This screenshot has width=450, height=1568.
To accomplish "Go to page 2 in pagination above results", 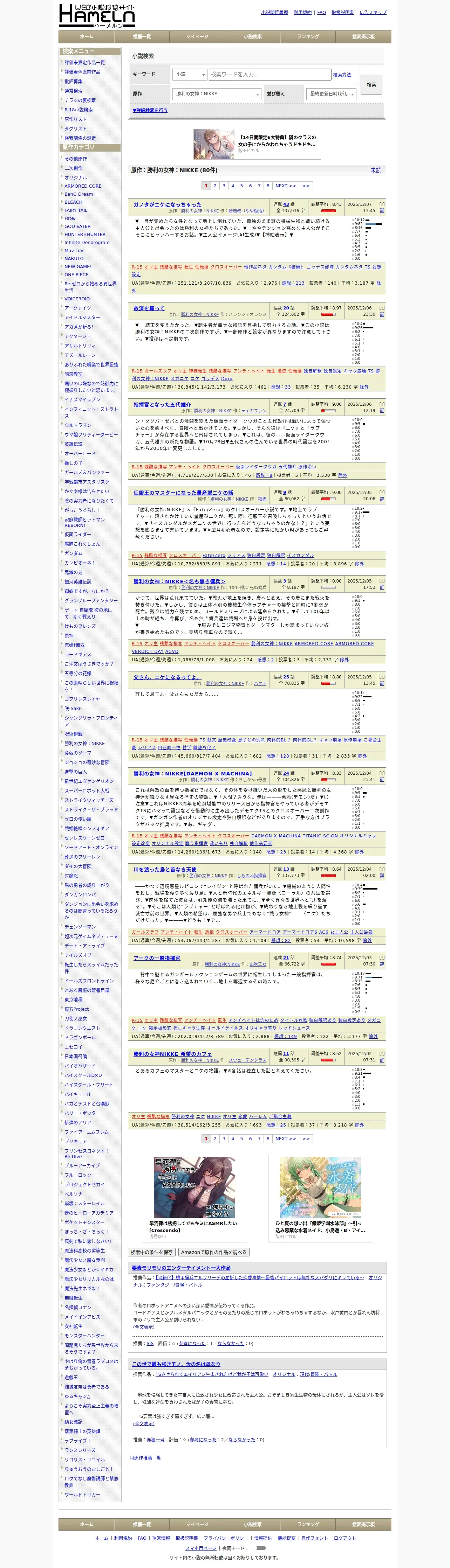I will click(214, 186).
